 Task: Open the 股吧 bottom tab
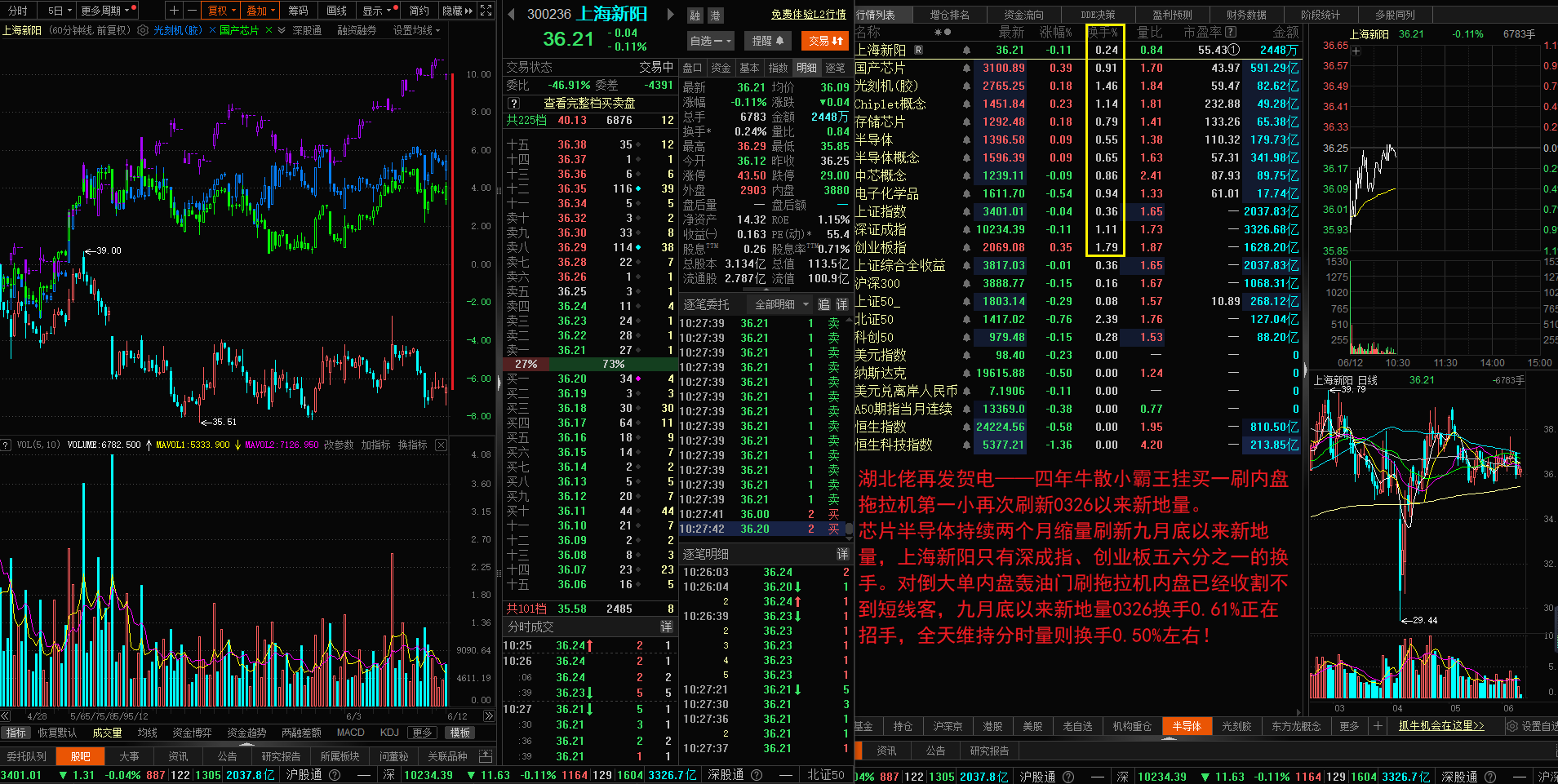tap(80, 756)
